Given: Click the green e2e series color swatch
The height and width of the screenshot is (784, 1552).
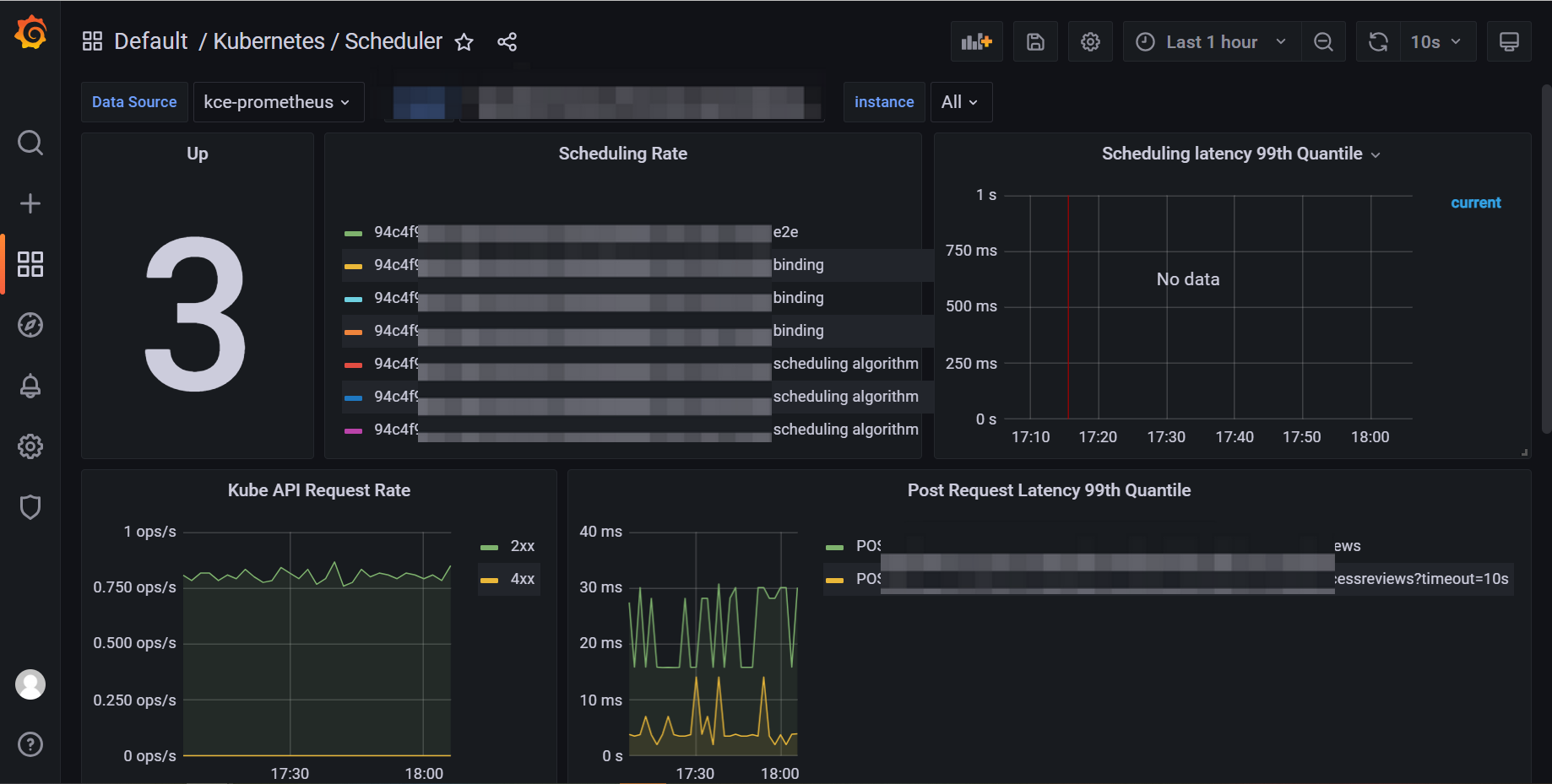Looking at the screenshot, I should click(x=354, y=233).
